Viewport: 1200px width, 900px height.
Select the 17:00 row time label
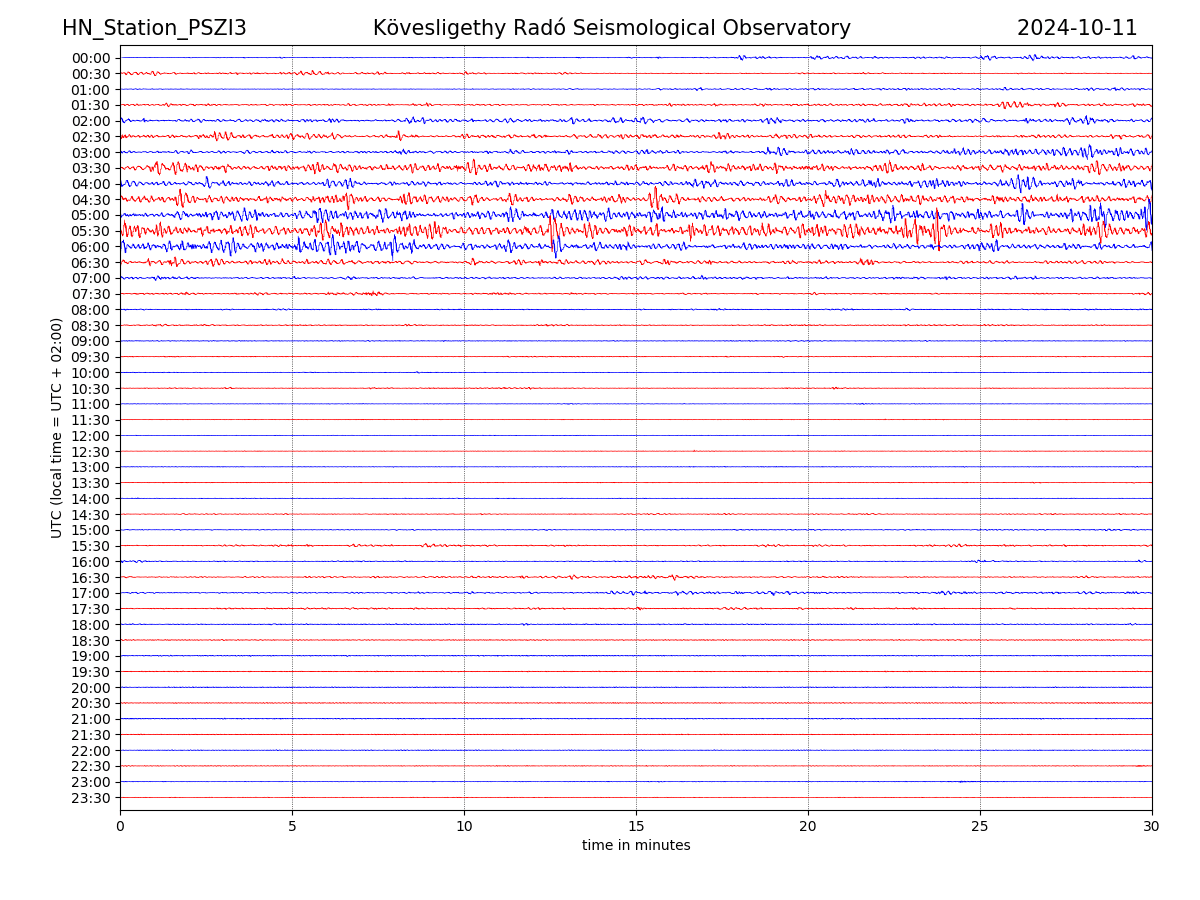[x=91, y=593]
